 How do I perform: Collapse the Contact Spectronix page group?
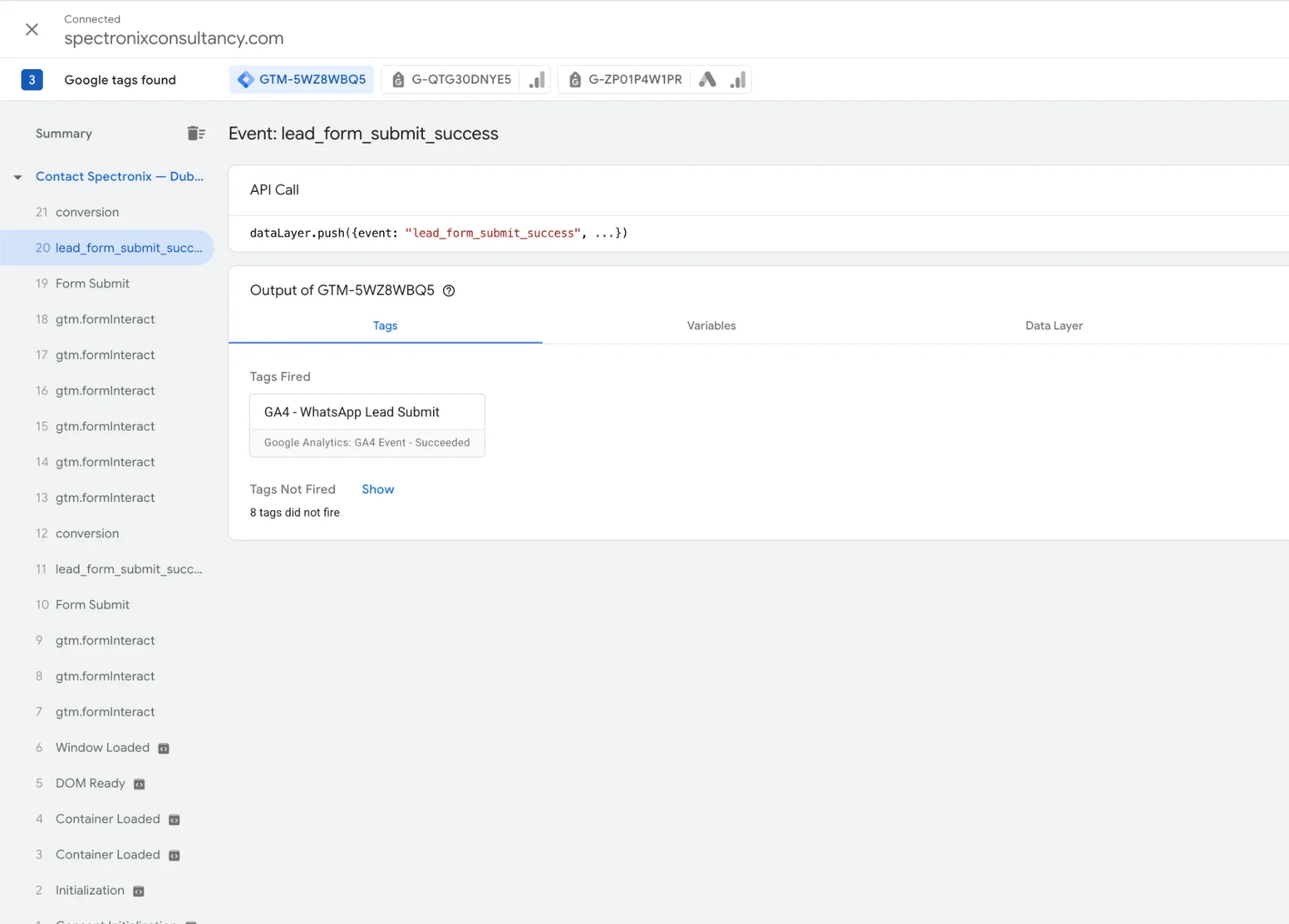coord(18,177)
